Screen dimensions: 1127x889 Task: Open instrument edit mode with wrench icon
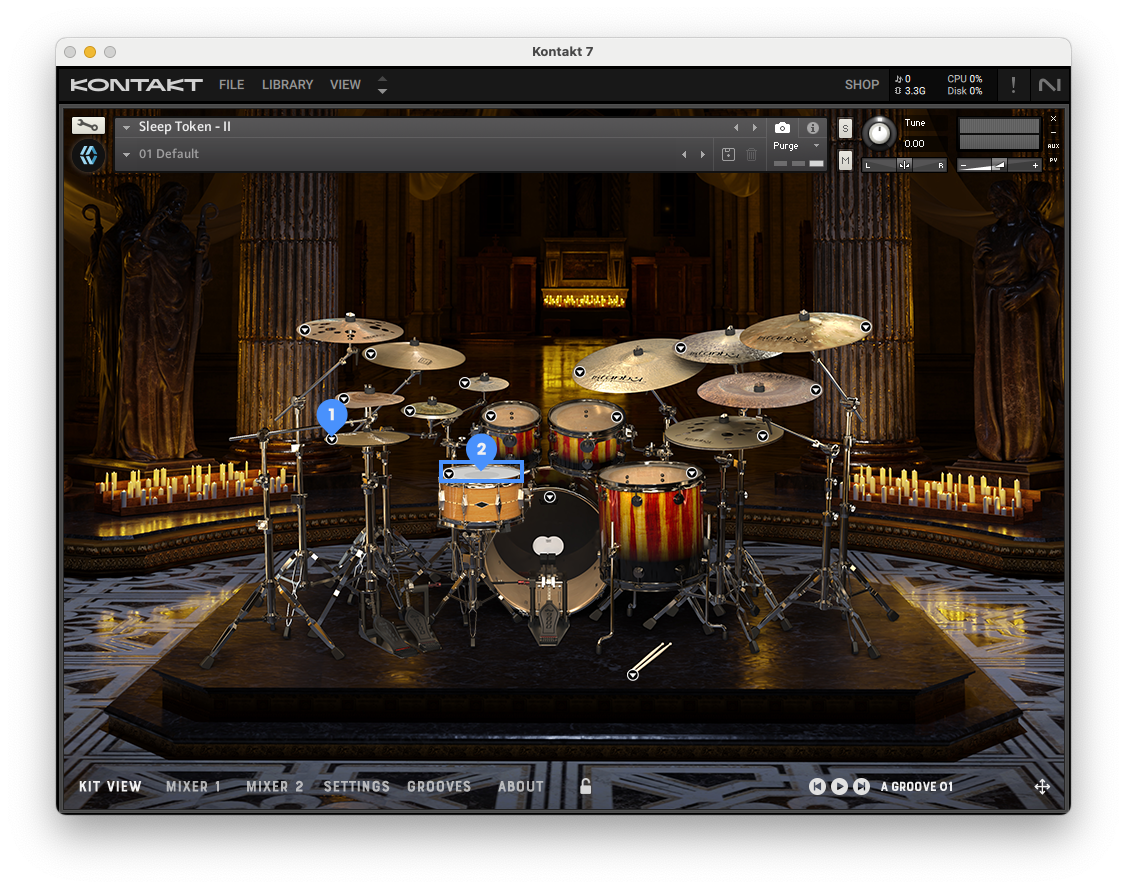(88, 126)
